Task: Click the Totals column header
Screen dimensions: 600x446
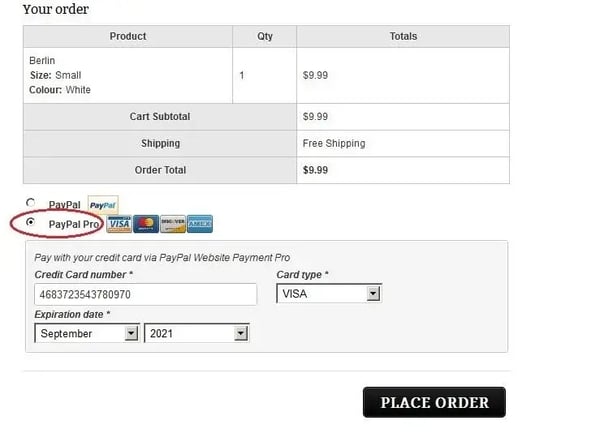Action: 403,36
